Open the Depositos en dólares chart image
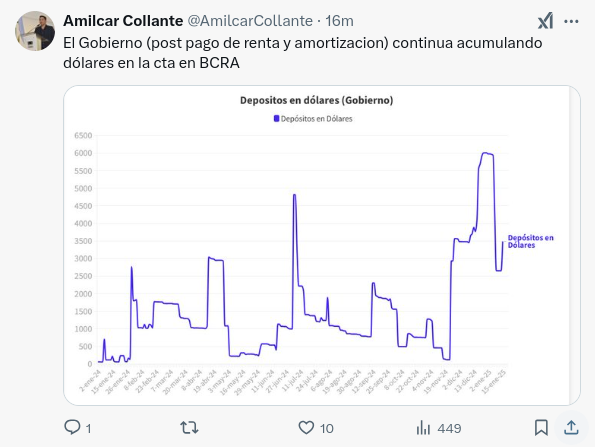Image resolution: width=595 pixels, height=447 pixels. (322, 246)
